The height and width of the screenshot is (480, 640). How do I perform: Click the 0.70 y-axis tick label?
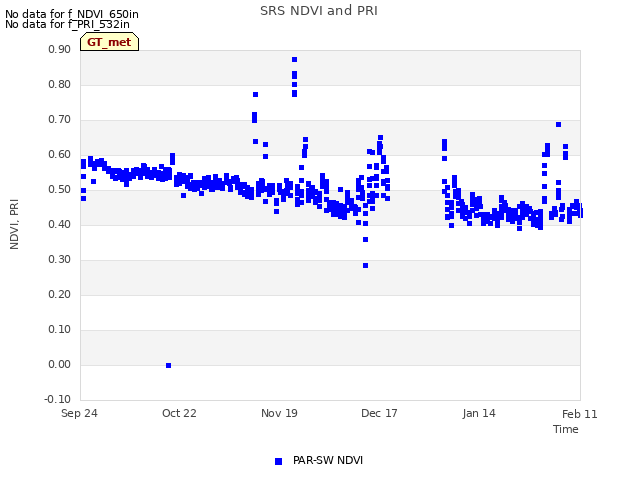(x=60, y=120)
